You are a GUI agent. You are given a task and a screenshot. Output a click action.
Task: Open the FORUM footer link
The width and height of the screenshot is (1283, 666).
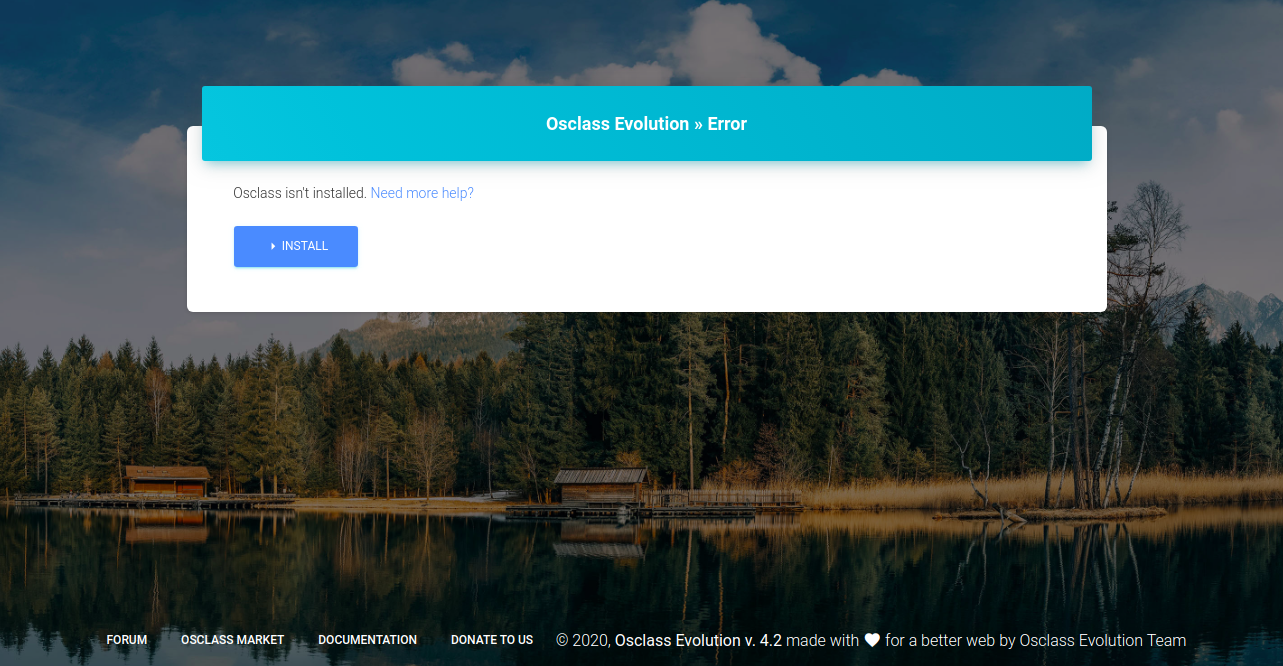click(x=127, y=640)
